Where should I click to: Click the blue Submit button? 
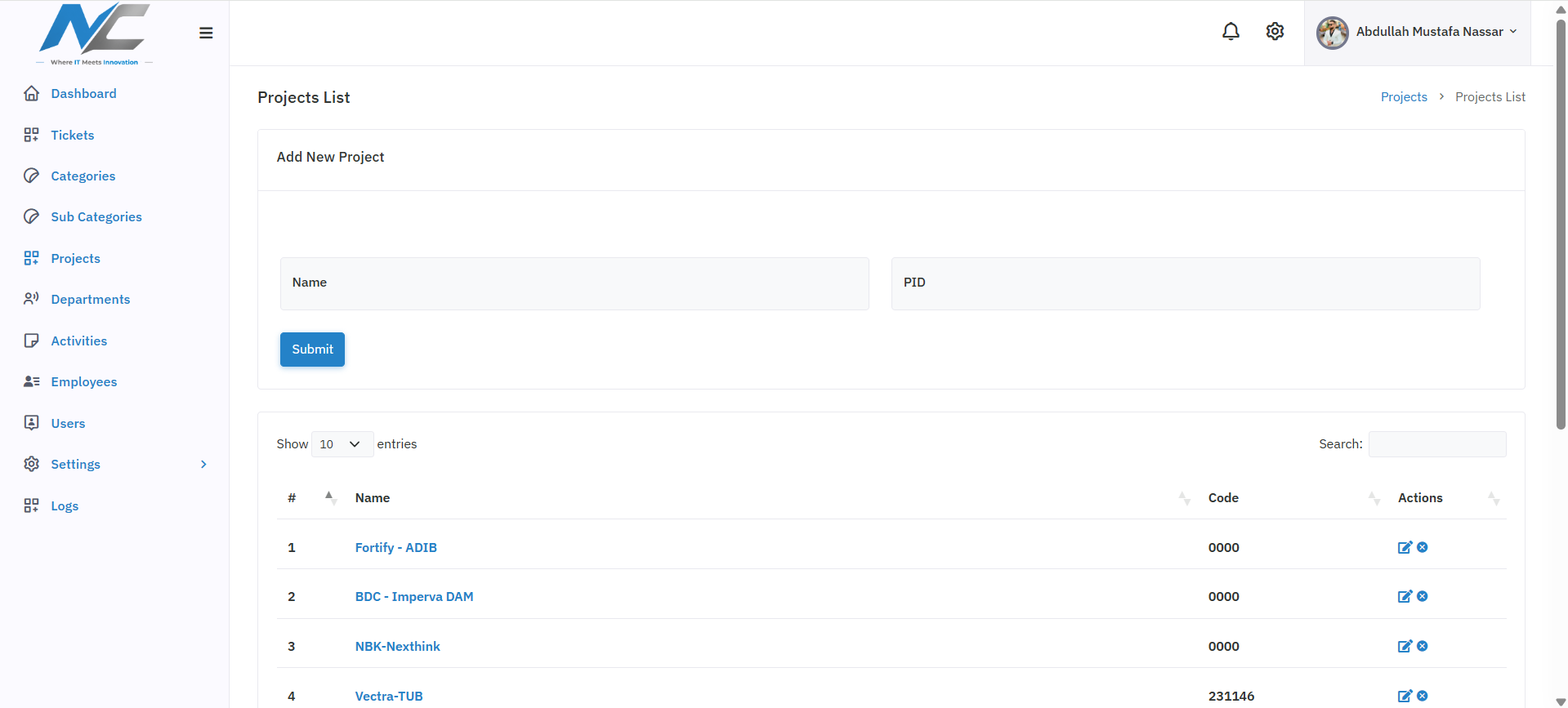(312, 350)
